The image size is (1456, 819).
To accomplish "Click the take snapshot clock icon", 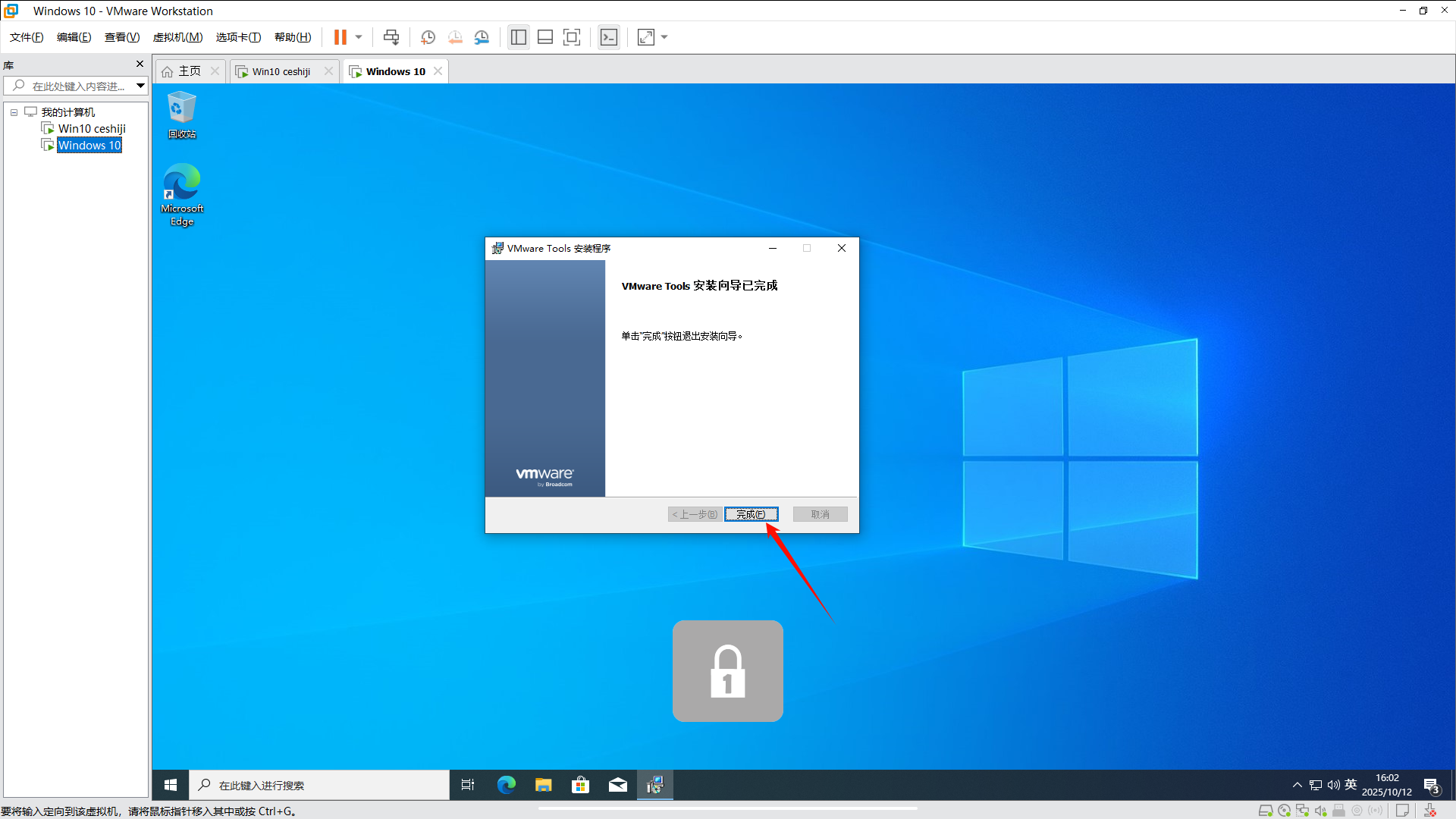I will [428, 37].
